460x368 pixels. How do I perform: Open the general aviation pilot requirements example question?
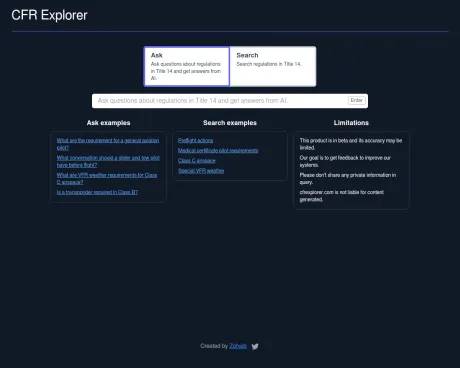click(x=108, y=144)
